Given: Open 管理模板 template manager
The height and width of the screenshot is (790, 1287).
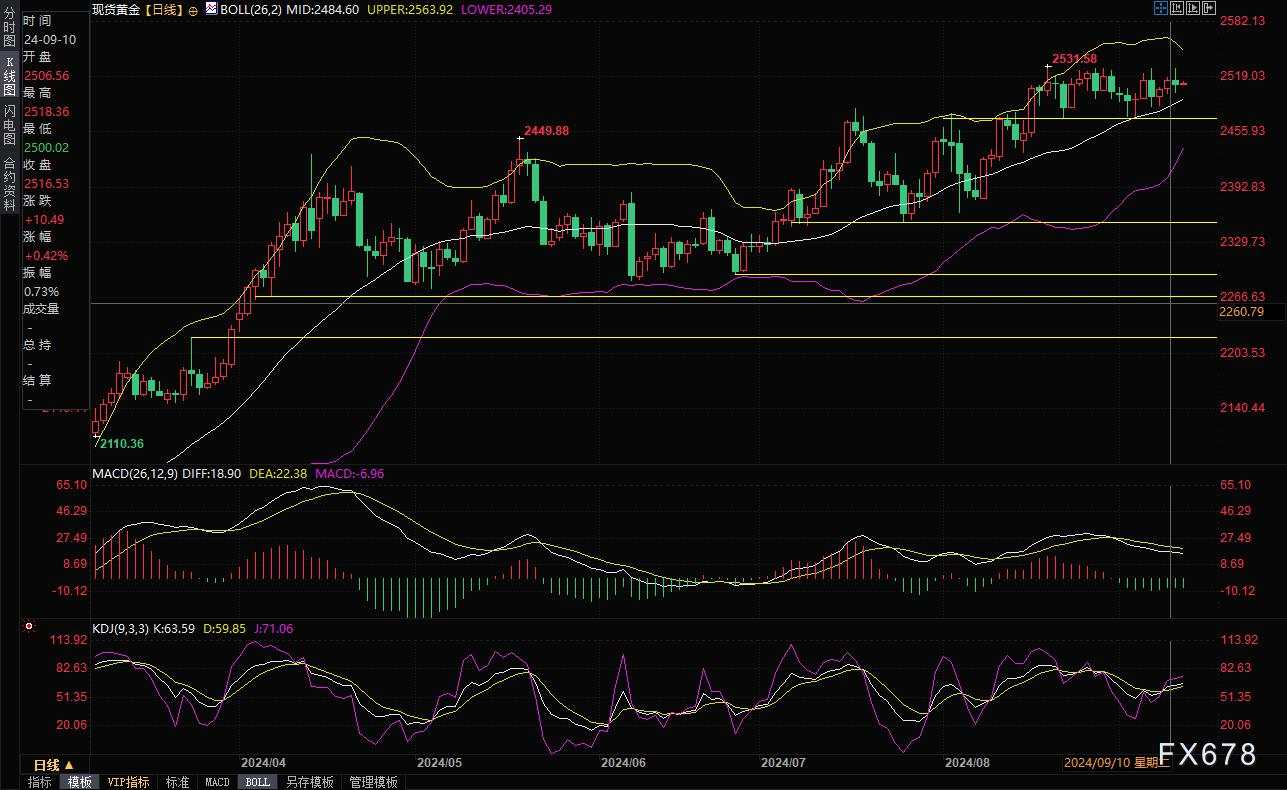Looking at the screenshot, I should pos(373,782).
